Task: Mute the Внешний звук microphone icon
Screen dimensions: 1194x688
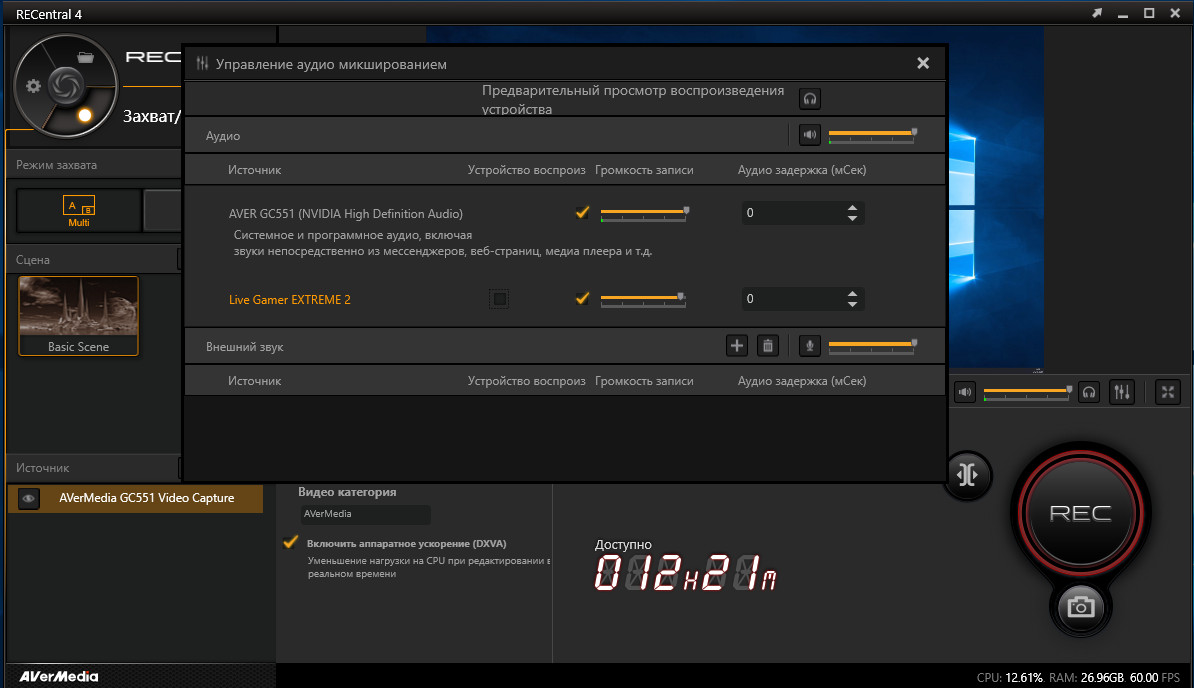Action: pyautogui.click(x=809, y=346)
